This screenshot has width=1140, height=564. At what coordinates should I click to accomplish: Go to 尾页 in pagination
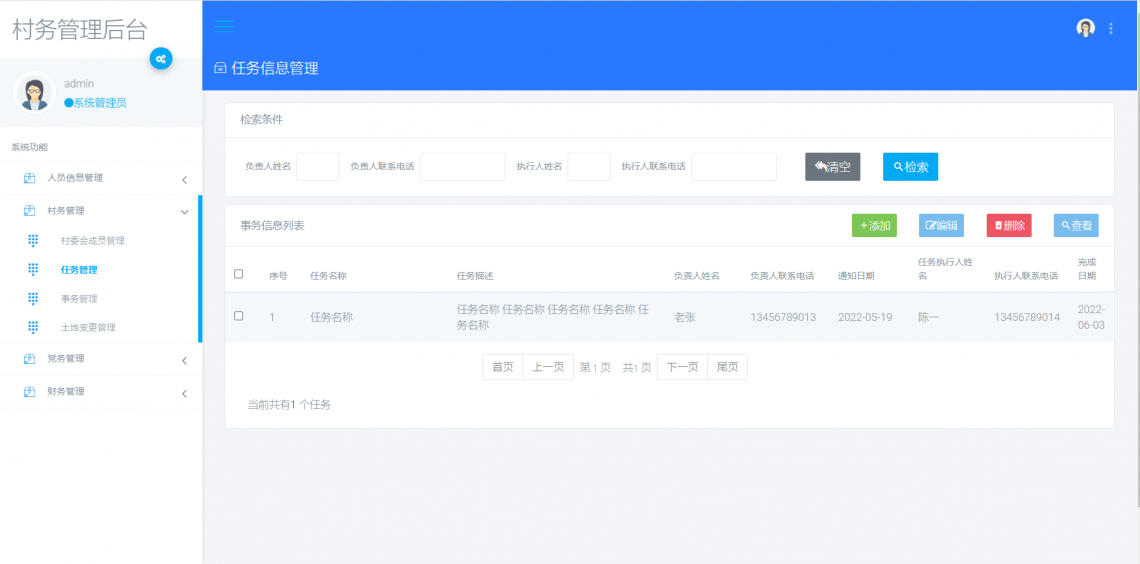pos(727,367)
